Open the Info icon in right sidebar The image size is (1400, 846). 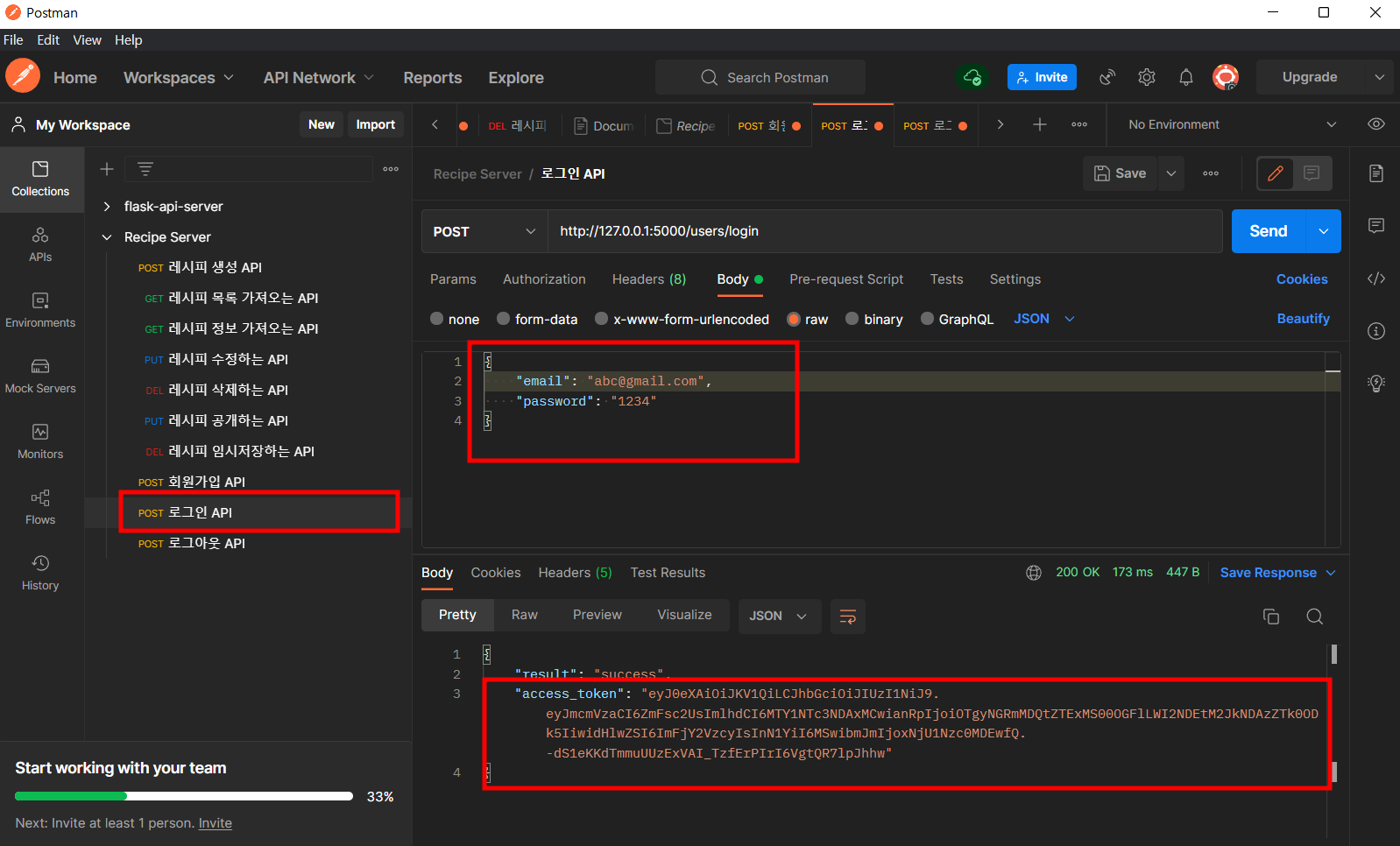[x=1376, y=331]
